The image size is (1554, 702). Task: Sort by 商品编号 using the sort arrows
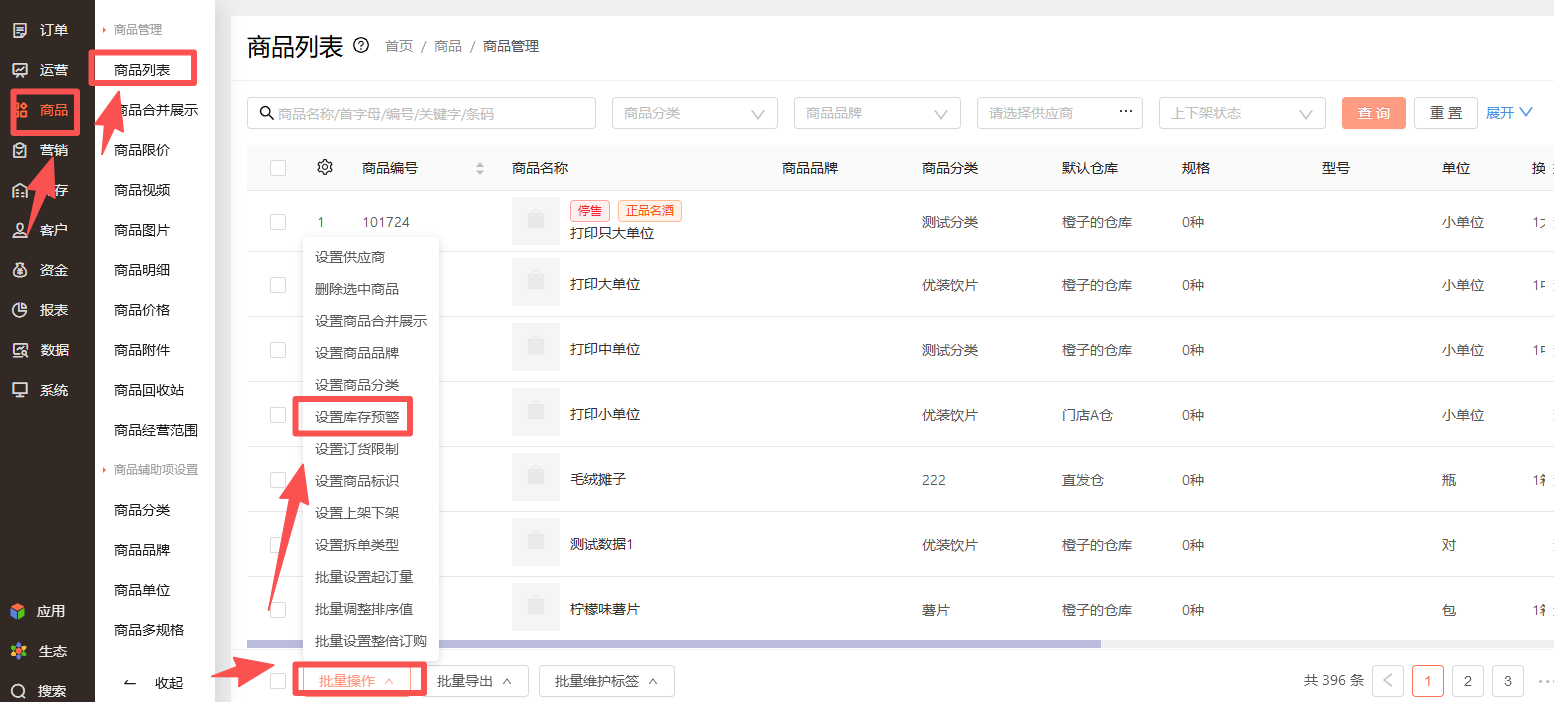point(480,168)
